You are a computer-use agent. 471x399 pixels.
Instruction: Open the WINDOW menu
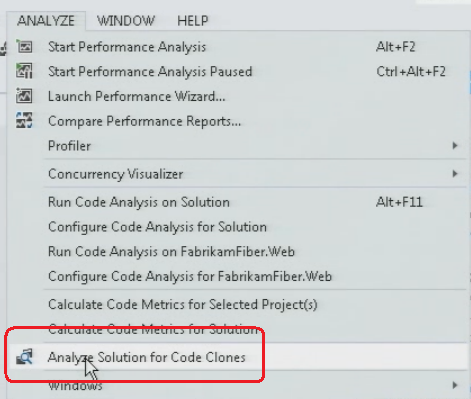coord(126,21)
